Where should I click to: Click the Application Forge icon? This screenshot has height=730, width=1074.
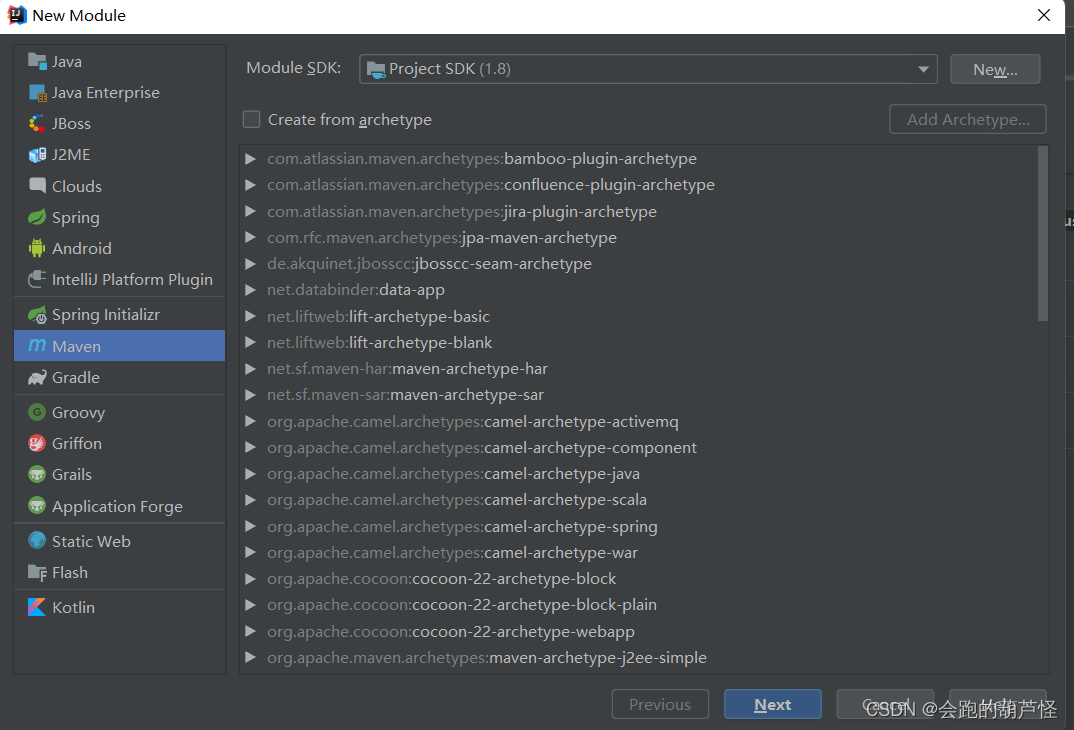(x=37, y=505)
